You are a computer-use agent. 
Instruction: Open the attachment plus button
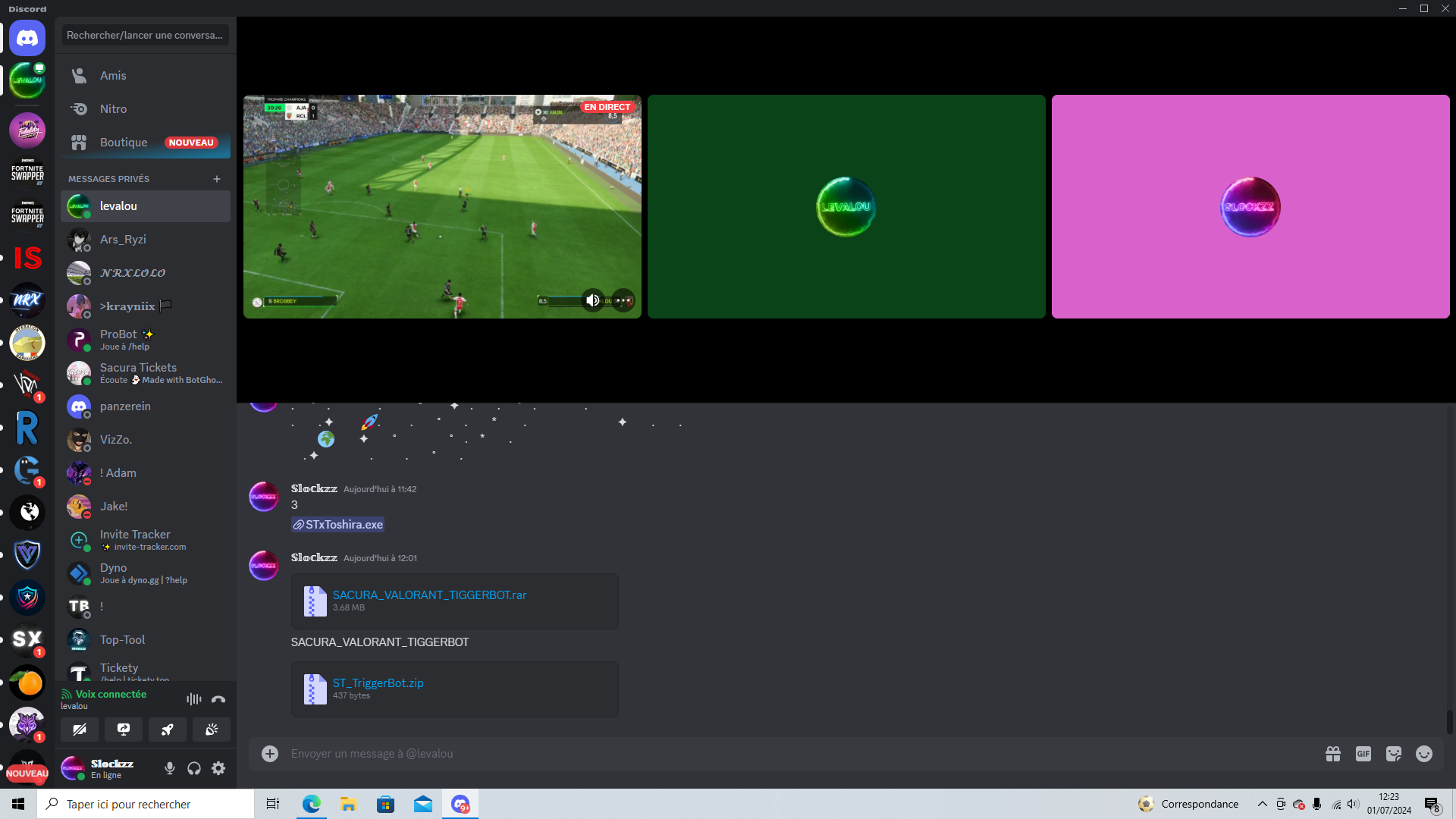pyautogui.click(x=270, y=753)
